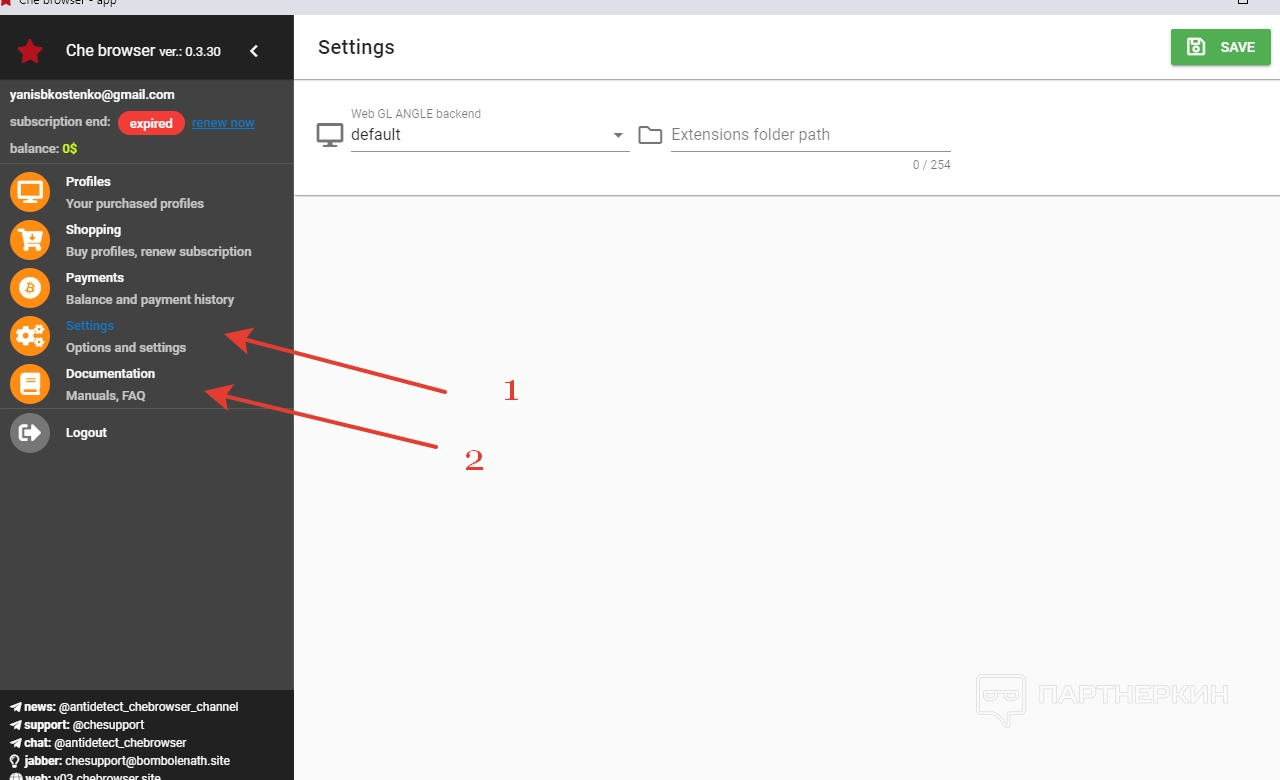Focus the Extensions folder path field
Image resolution: width=1280 pixels, height=780 pixels.
(810, 135)
